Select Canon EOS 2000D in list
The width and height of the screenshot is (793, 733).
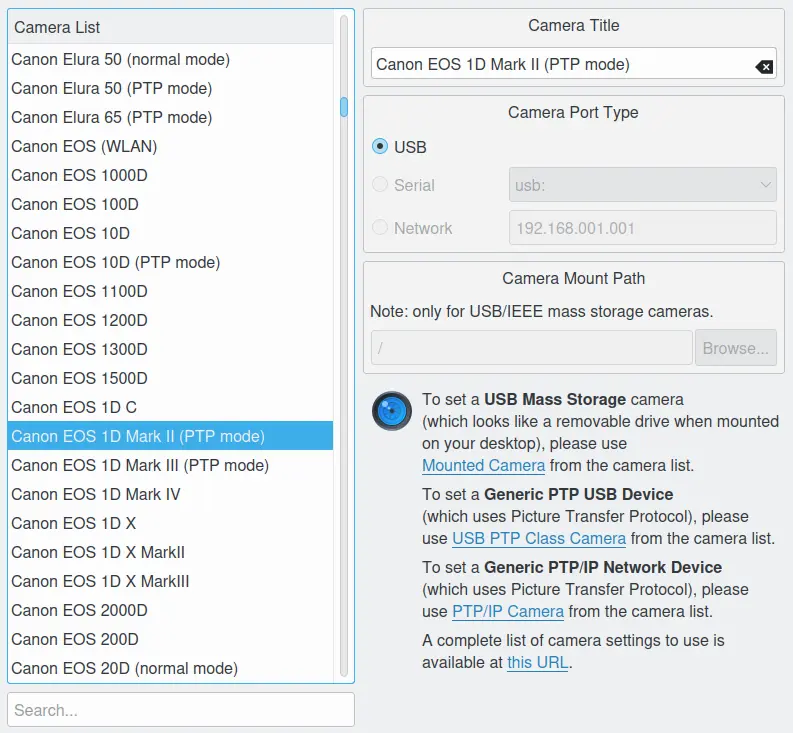coord(170,610)
